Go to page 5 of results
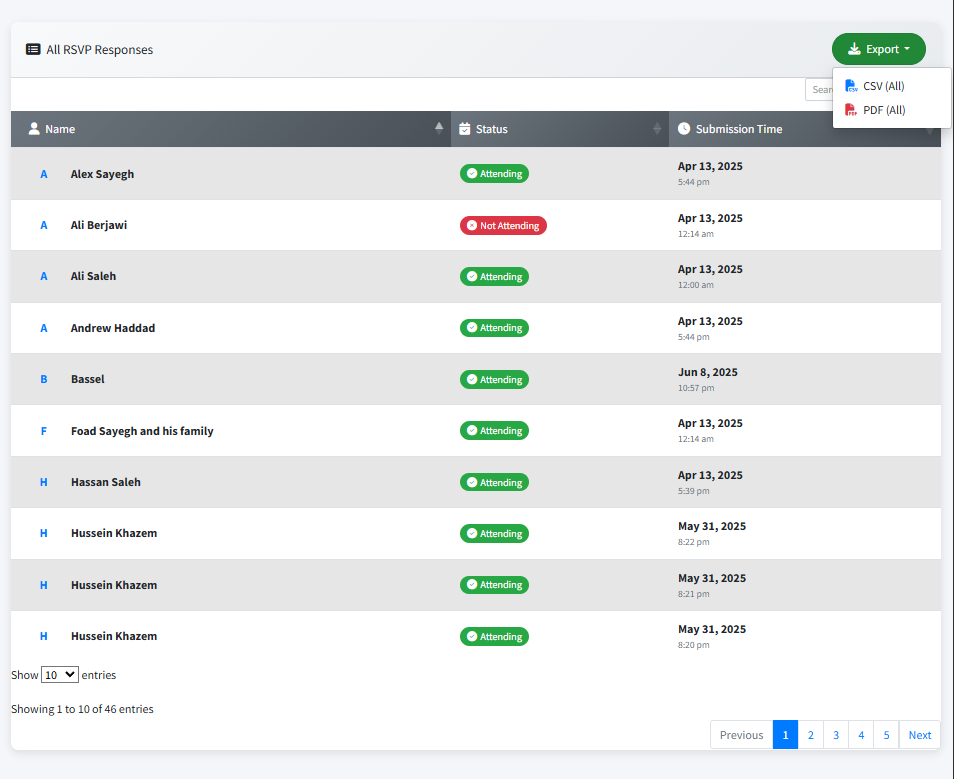954x779 pixels. [x=886, y=735]
